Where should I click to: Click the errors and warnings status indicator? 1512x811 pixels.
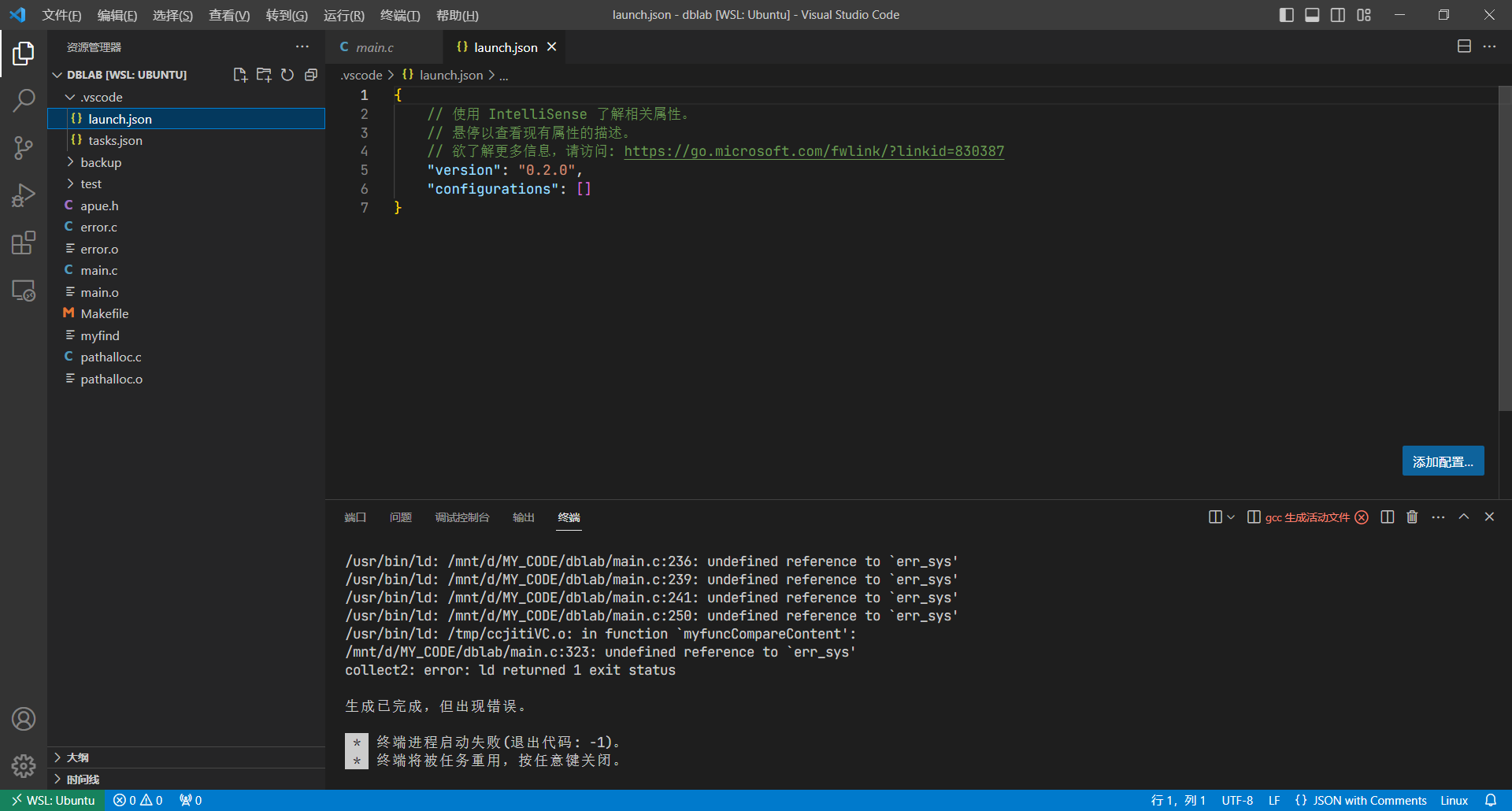coord(138,800)
